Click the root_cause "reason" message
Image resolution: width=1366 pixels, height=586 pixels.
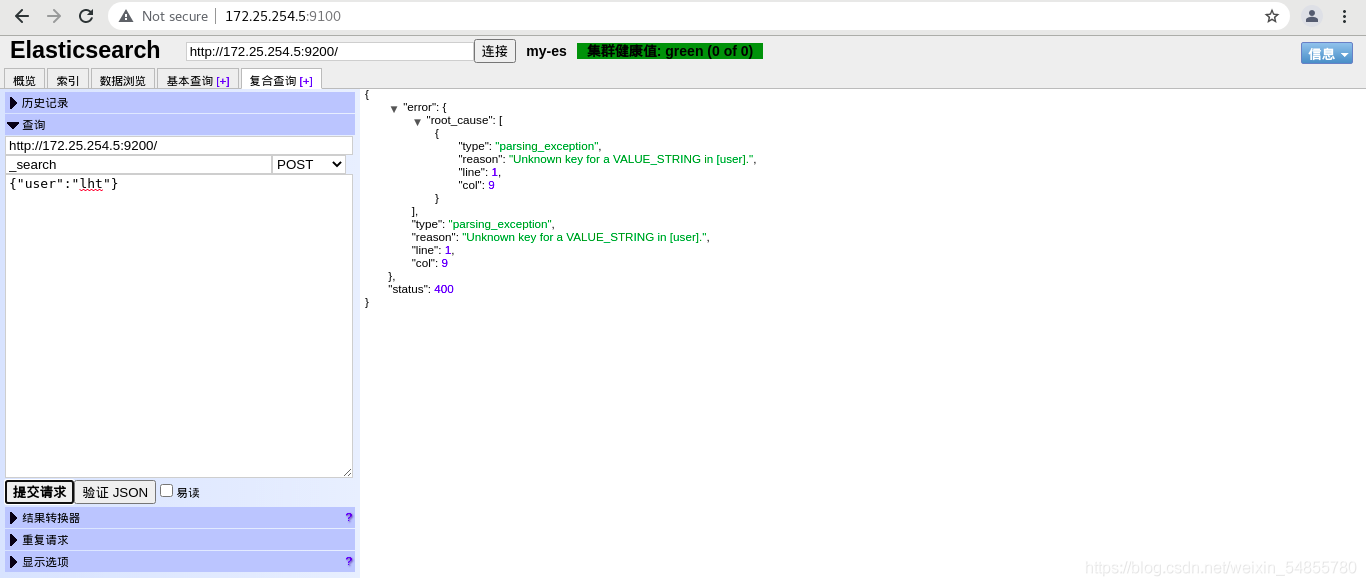[x=632, y=159]
